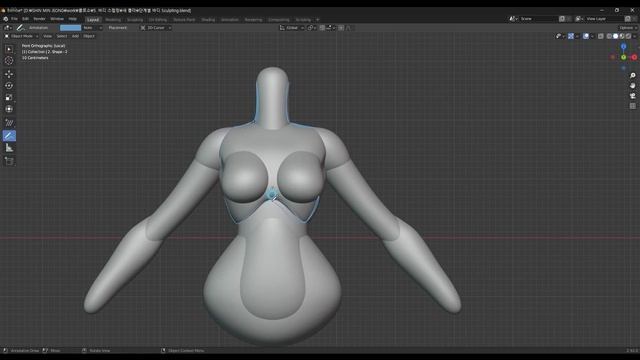
Task: Open the Render menu
Action: pos(39,19)
